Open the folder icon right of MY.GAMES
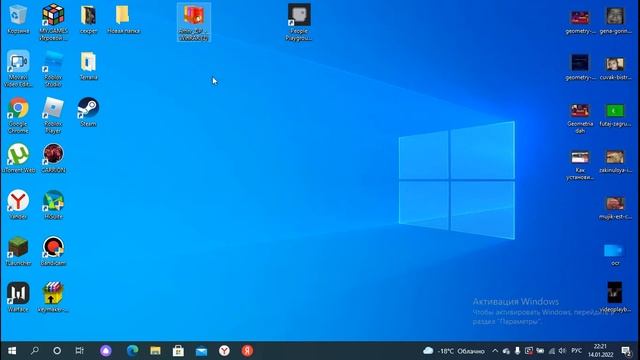This screenshot has height=360, width=640. point(88,19)
